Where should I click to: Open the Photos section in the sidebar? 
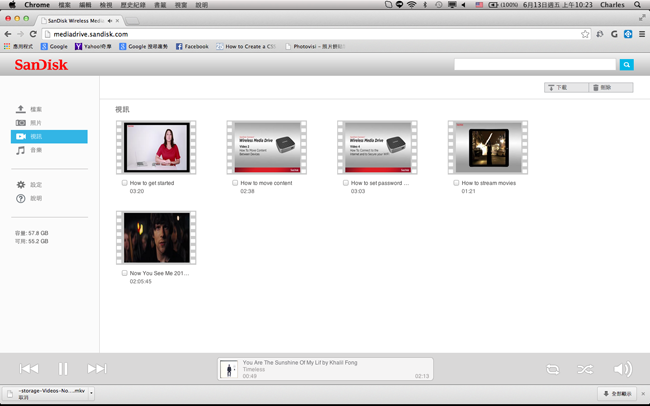click(x=36, y=123)
